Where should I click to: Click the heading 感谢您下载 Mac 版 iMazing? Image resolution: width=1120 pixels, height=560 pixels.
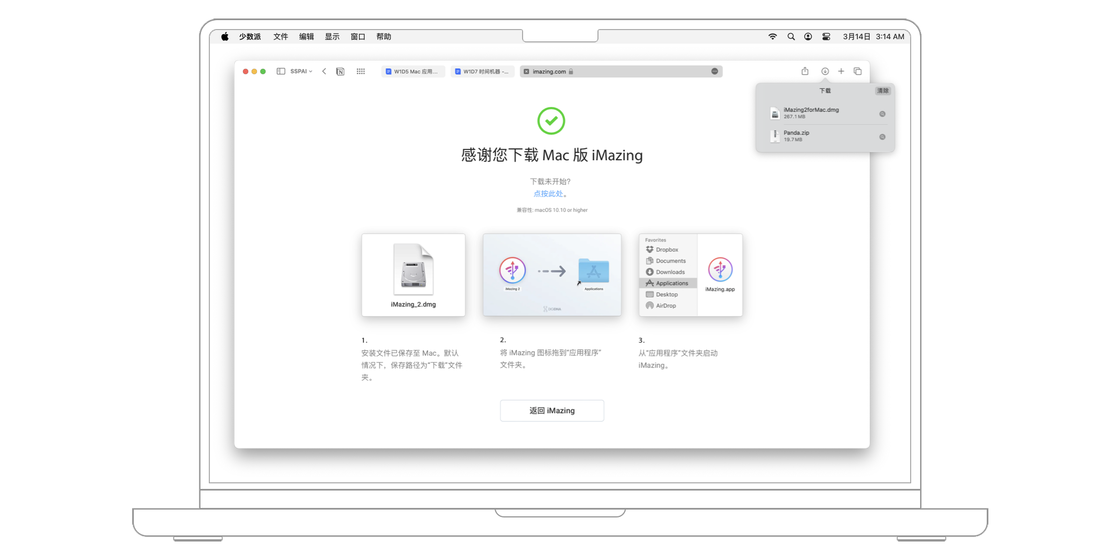pyautogui.click(x=551, y=155)
